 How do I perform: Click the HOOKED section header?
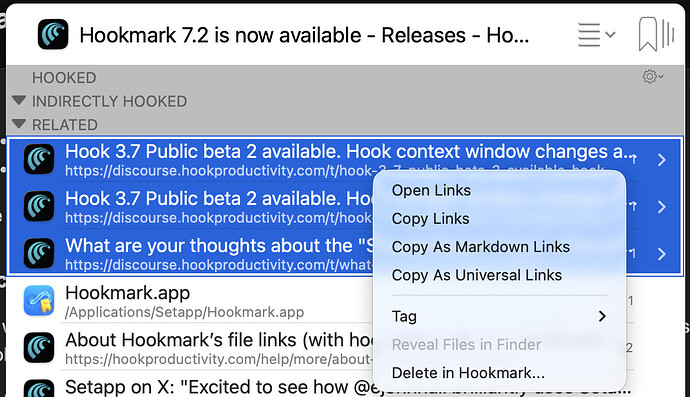pos(64,78)
